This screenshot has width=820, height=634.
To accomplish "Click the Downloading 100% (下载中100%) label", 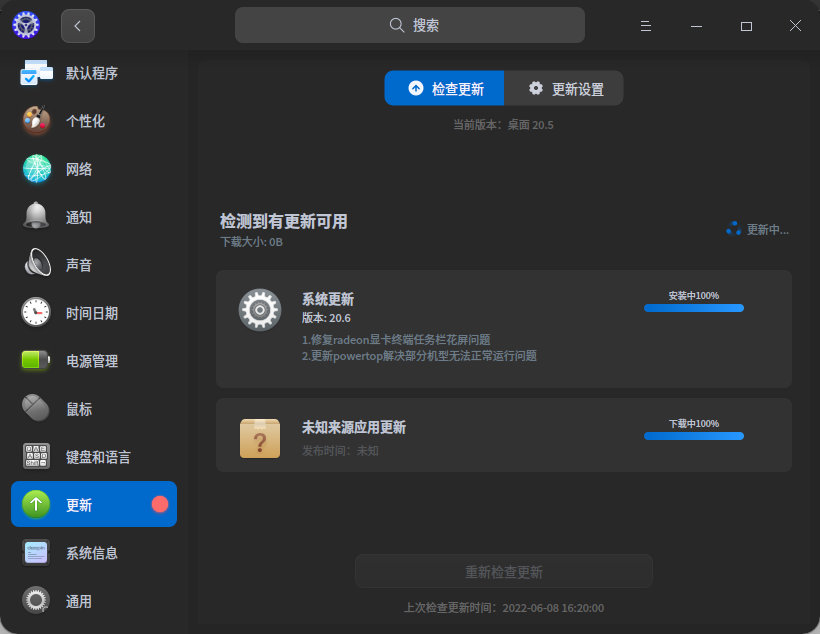I will [x=694, y=423].
